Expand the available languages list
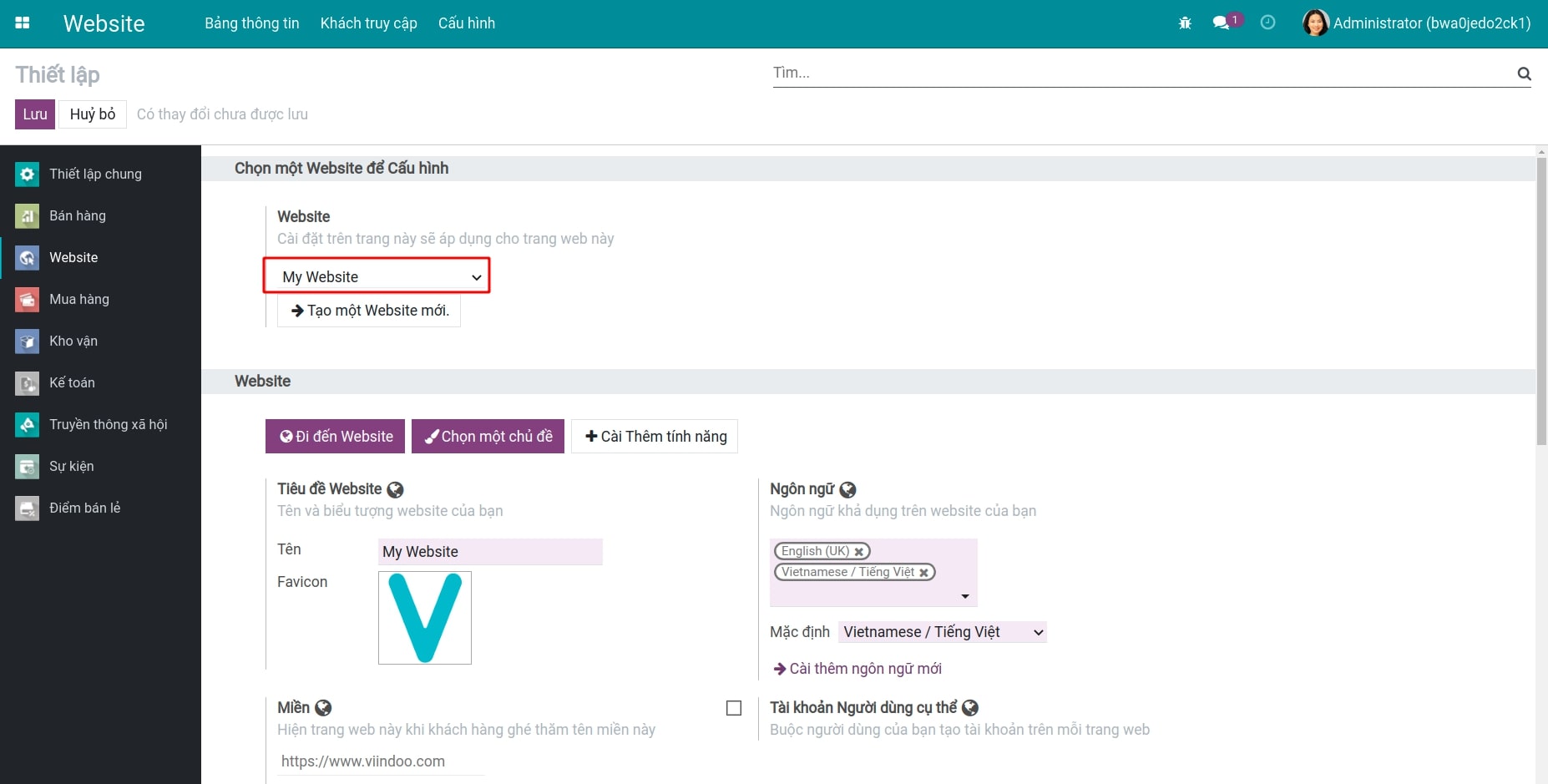1548x784 pixels. pos(964,595)
